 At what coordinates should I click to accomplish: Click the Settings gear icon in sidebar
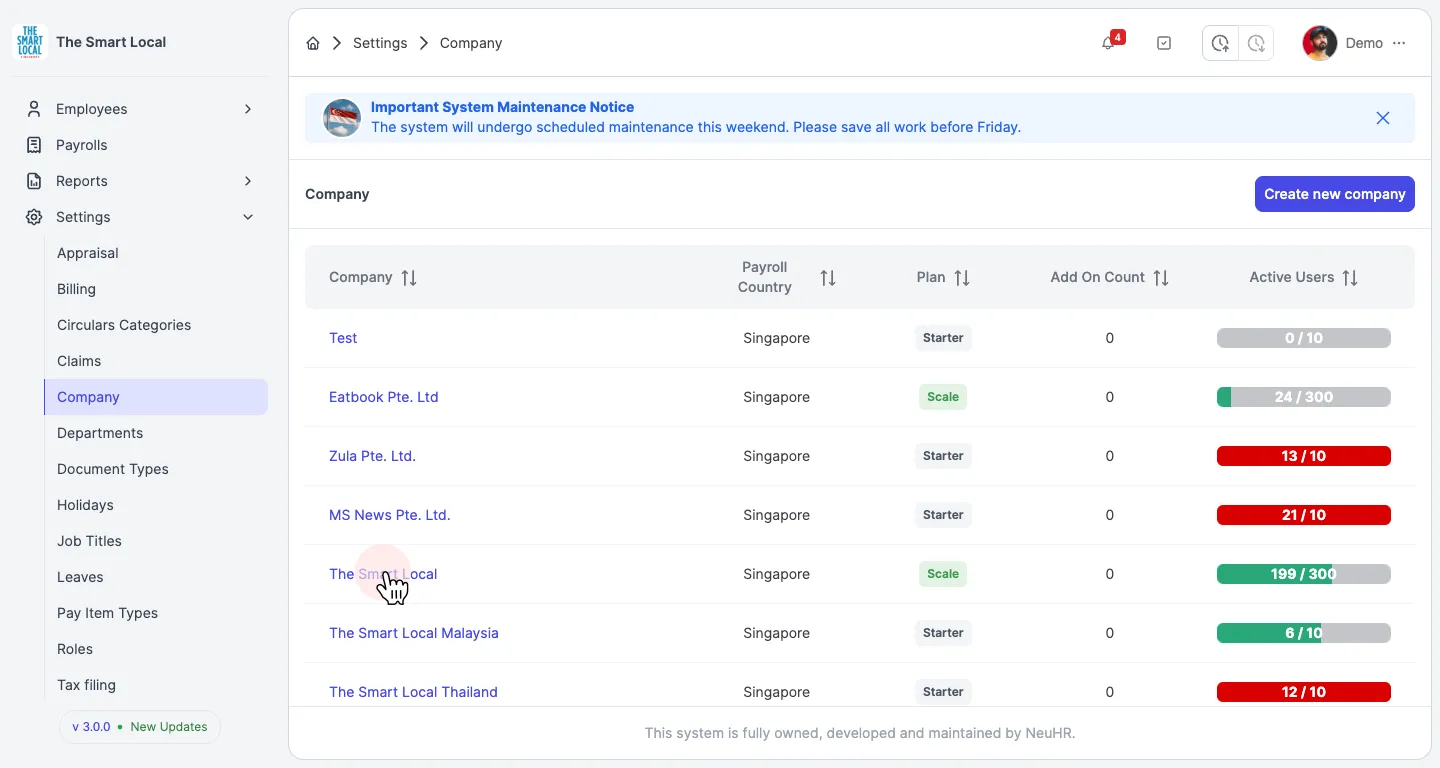(x=34, y=217)
